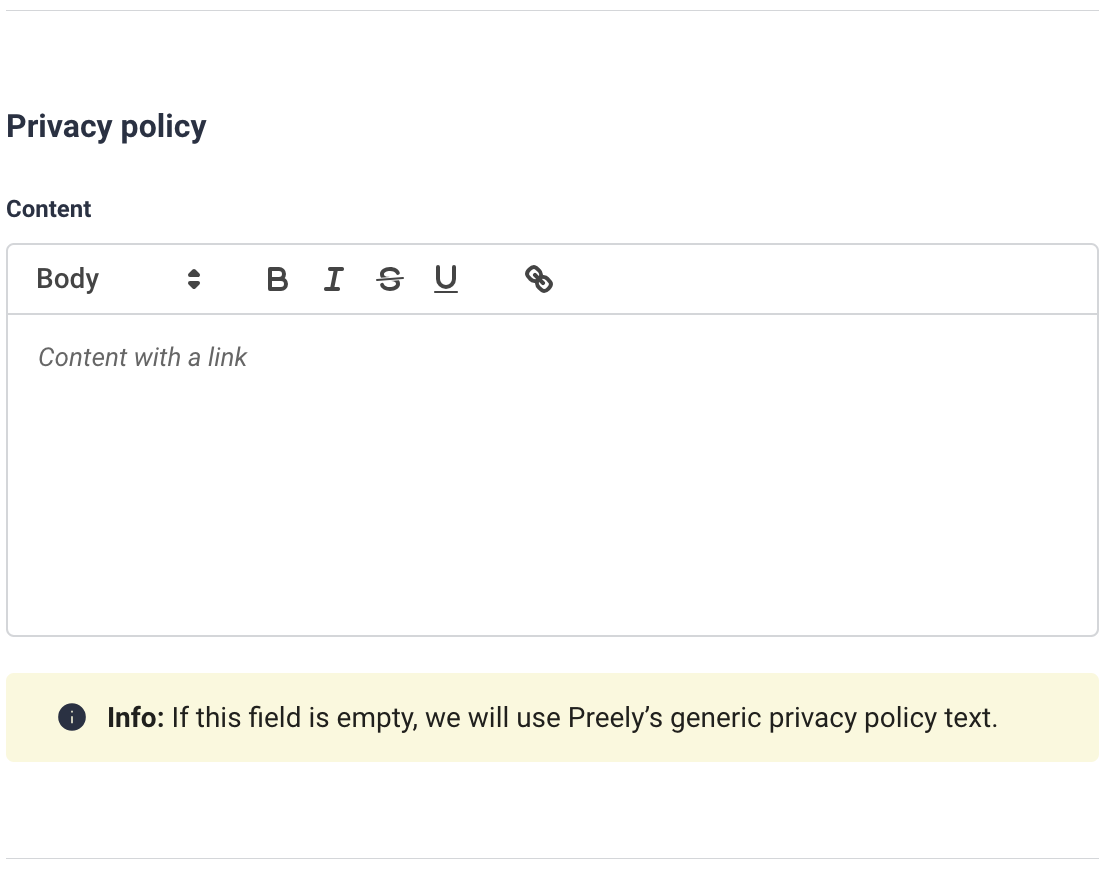Click the 'Content with a link' placeholder text
This screenshot has width=1108, height=870.
point(143,358)
